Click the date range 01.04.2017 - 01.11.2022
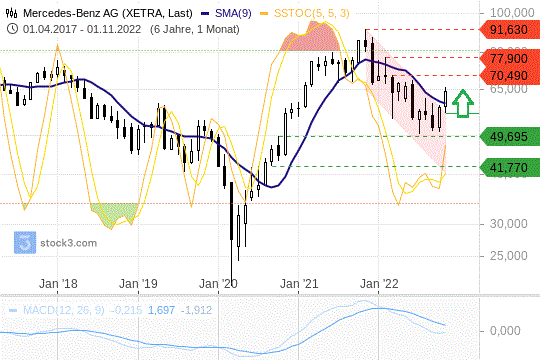Image resolution: width=540 pixels, height=360 pixels. [82, 29]
